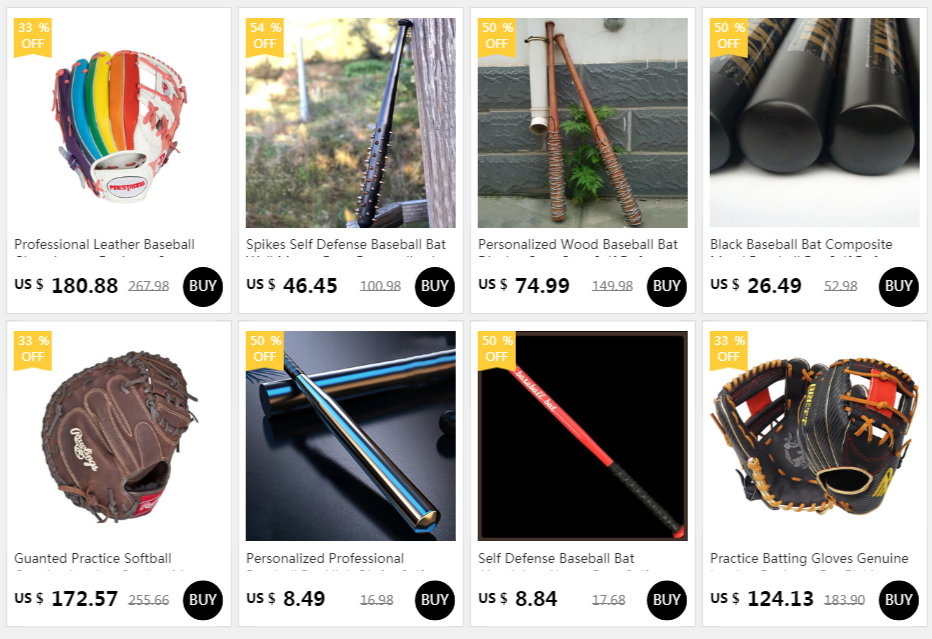Viewport: 932px width, 639px height.
Task: Click BUY for the $8.49 metallic bat
Action: 434,600
